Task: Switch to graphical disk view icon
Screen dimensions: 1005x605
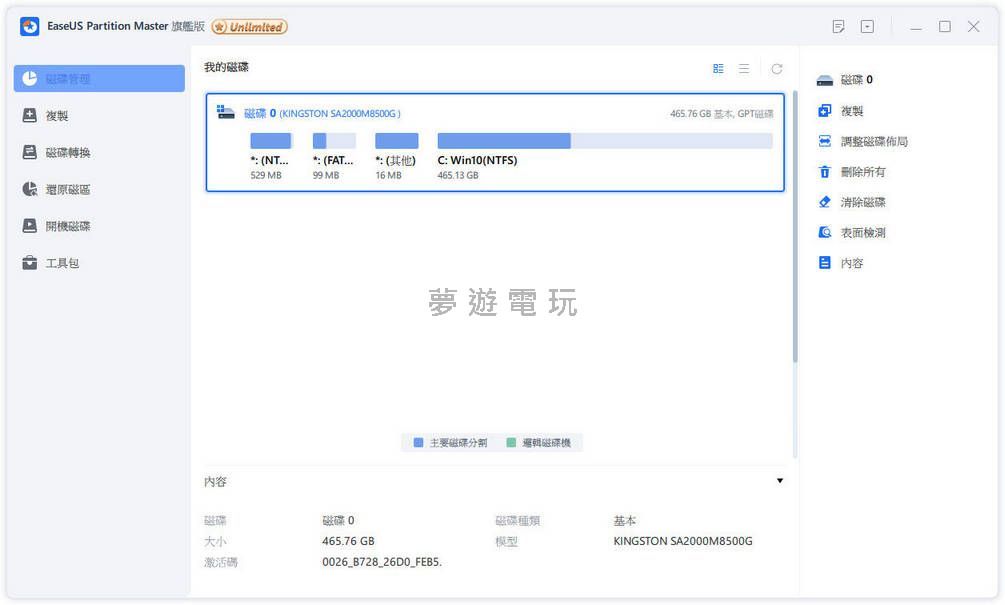Action: [718, 69]
